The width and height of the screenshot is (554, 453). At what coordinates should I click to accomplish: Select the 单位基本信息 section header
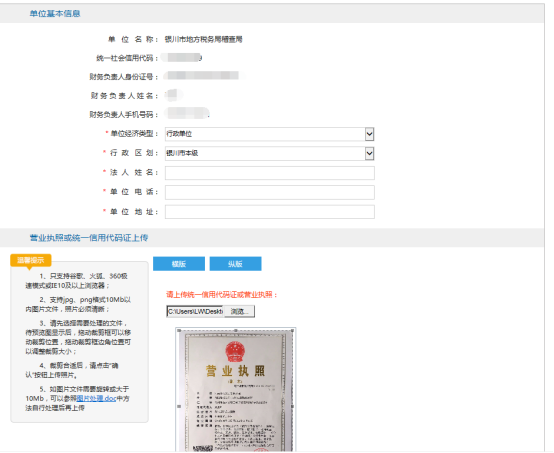55,13
